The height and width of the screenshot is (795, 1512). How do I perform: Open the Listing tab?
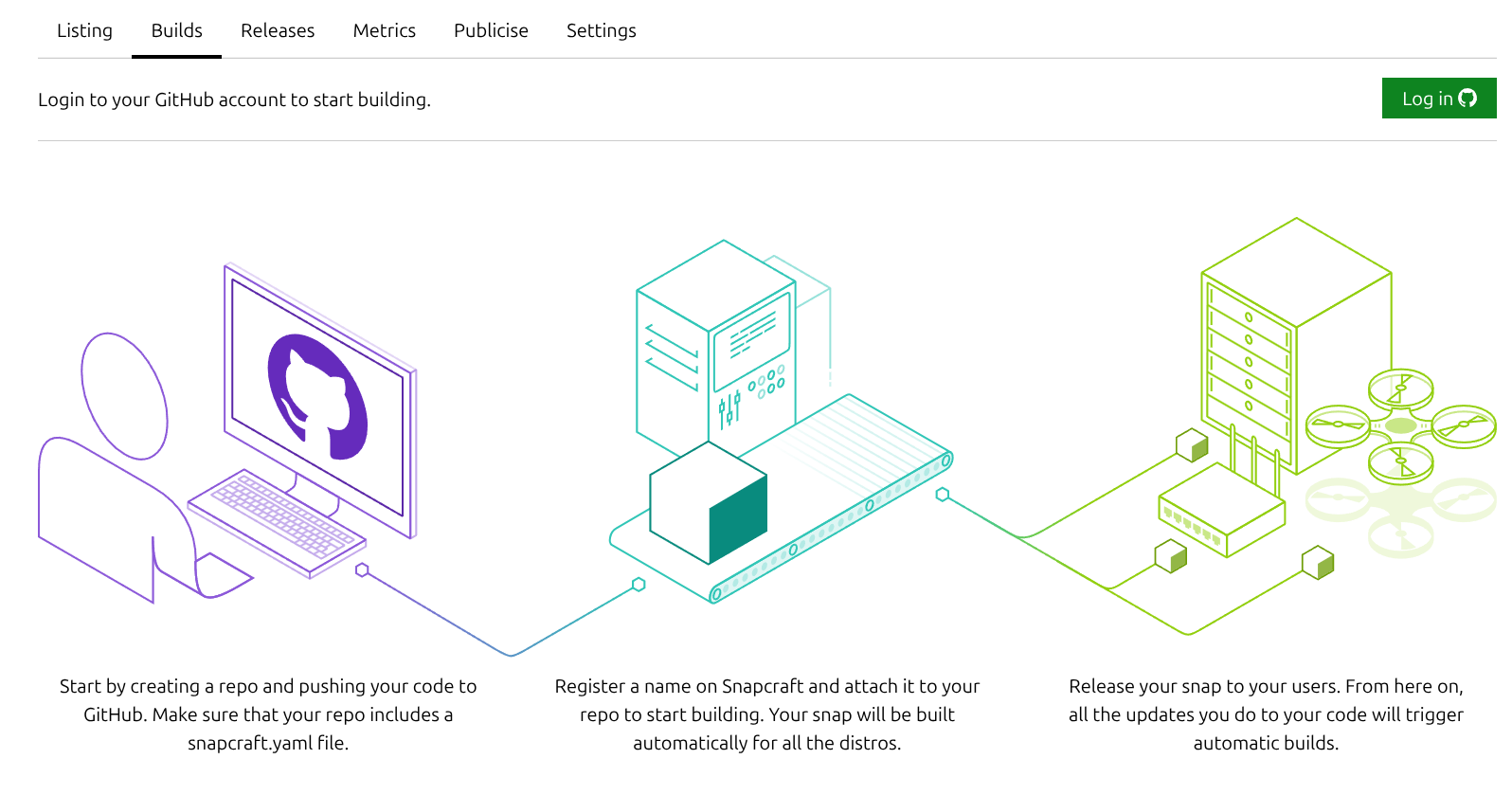tap(84, 30)
